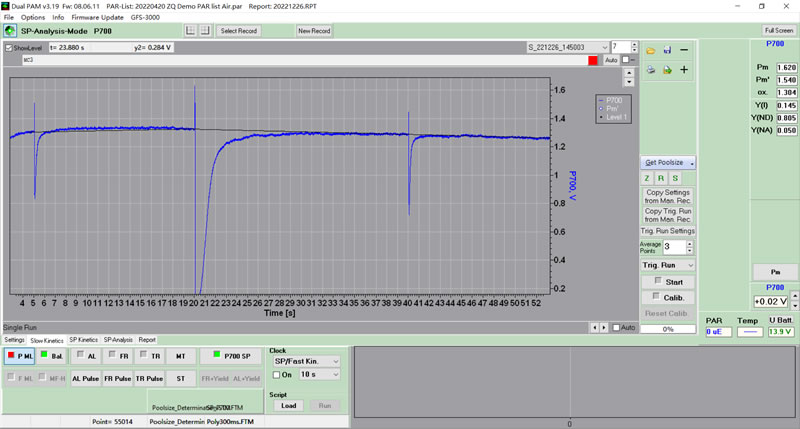Click the New Record button
Viewport: 800px width, 429px height.
(314, 31)
